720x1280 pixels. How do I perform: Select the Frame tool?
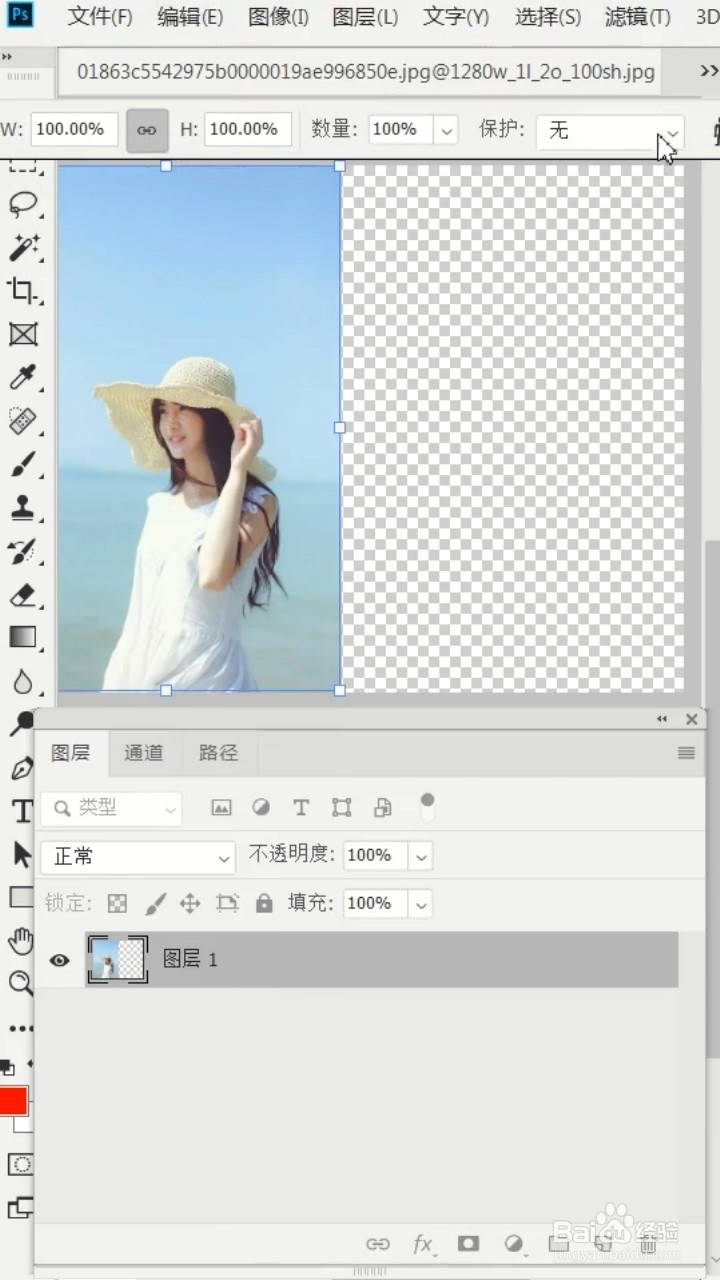[x=22, y=333]
